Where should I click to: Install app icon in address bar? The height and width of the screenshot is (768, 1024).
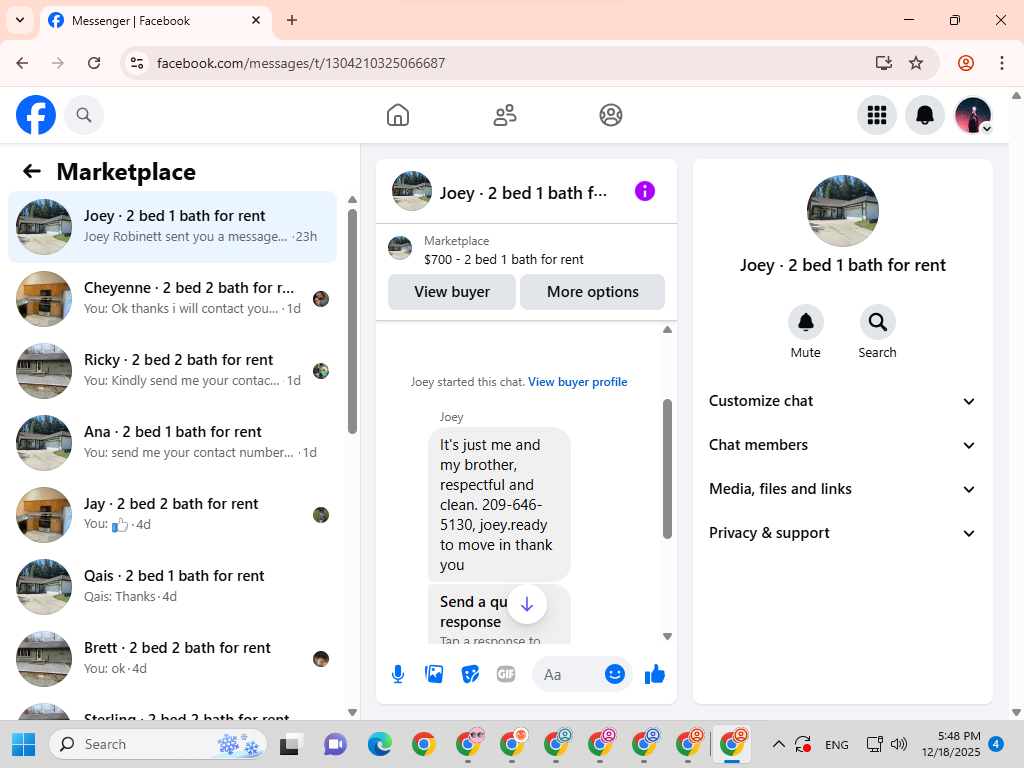click(x=884, y=63)
